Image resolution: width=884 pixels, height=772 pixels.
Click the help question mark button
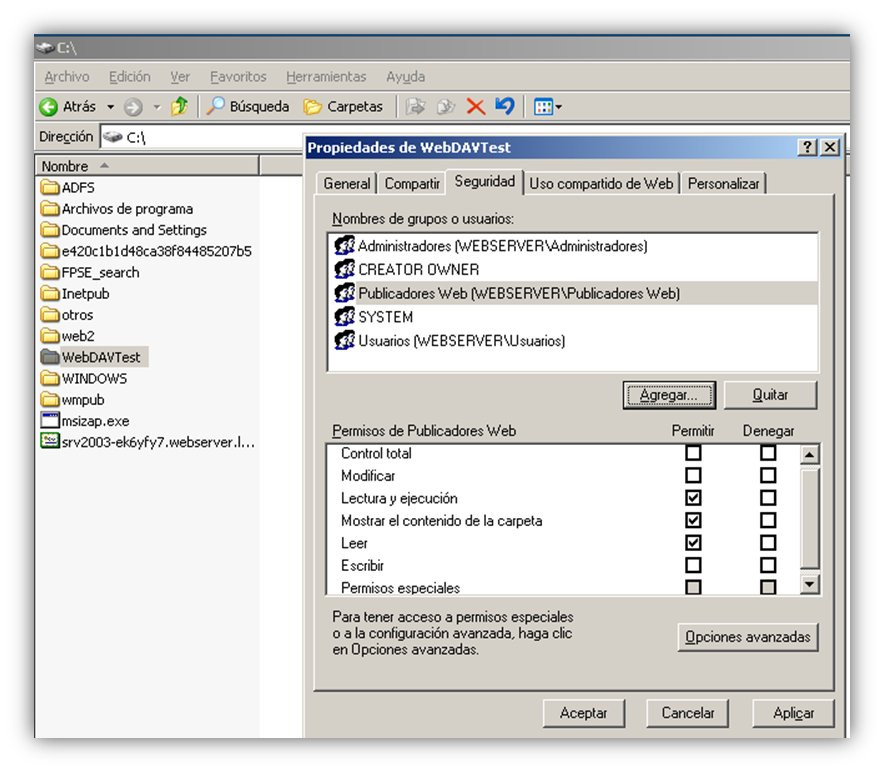tap(807, 147)
